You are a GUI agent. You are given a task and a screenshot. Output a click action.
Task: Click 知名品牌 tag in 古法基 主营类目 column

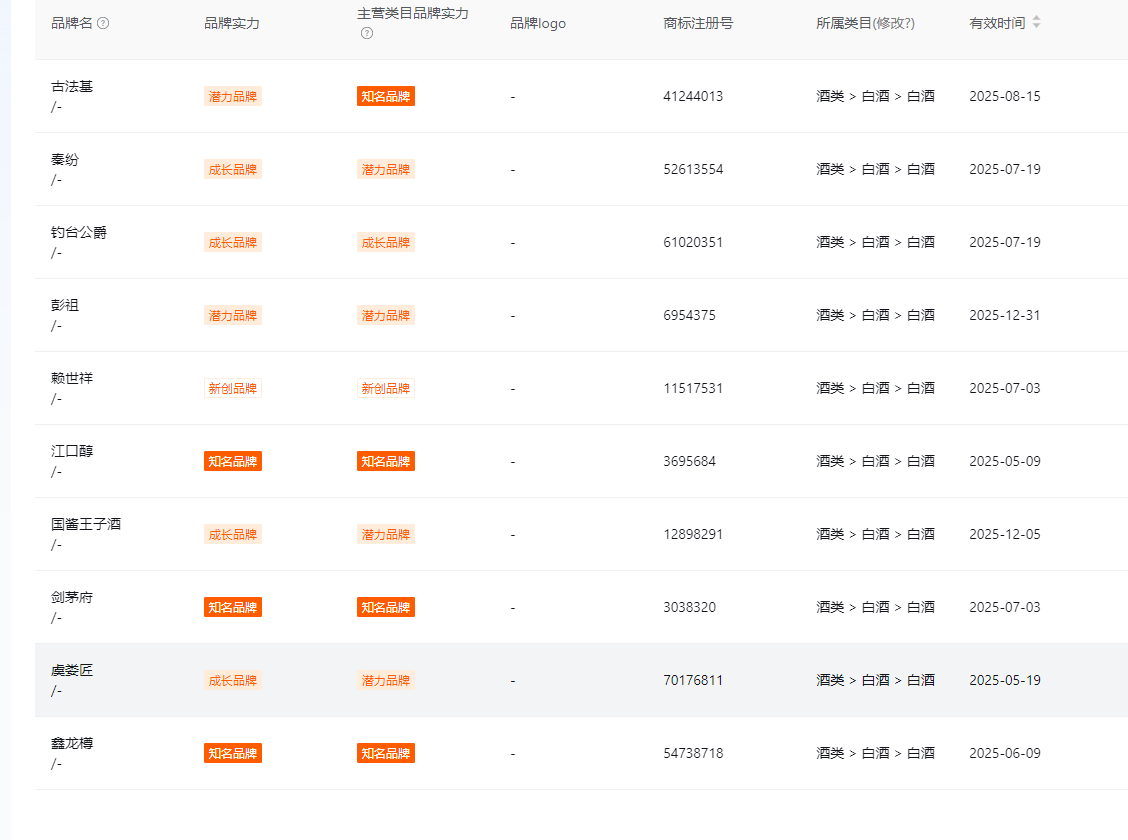pyautogui.click(x=386, y=96)
